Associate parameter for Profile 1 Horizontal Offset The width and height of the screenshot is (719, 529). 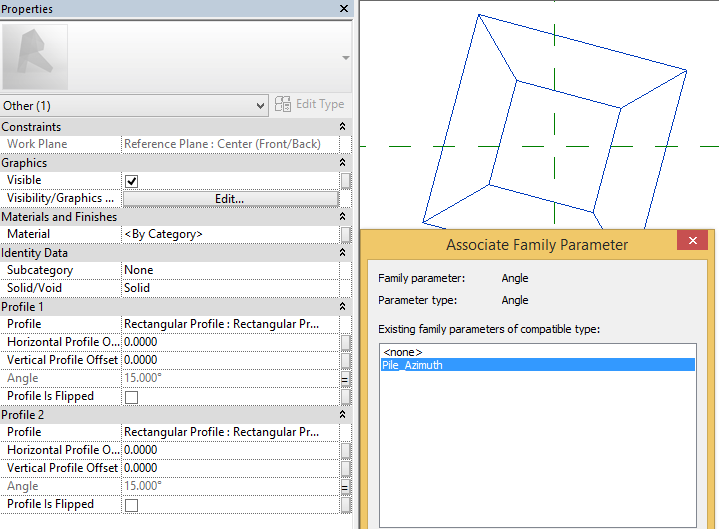[346, 342]
